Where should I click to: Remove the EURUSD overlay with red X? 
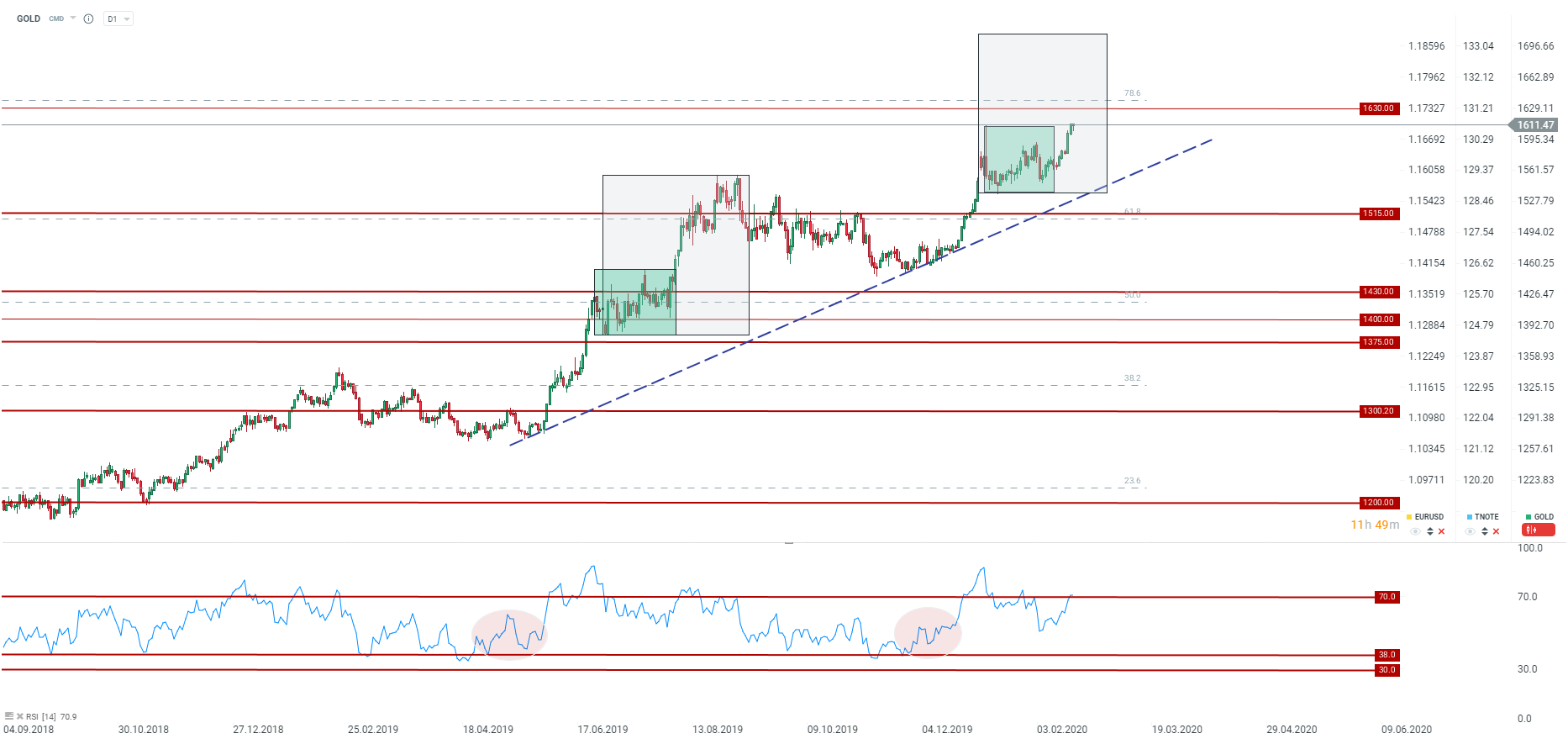click(x=1442, y=531)
